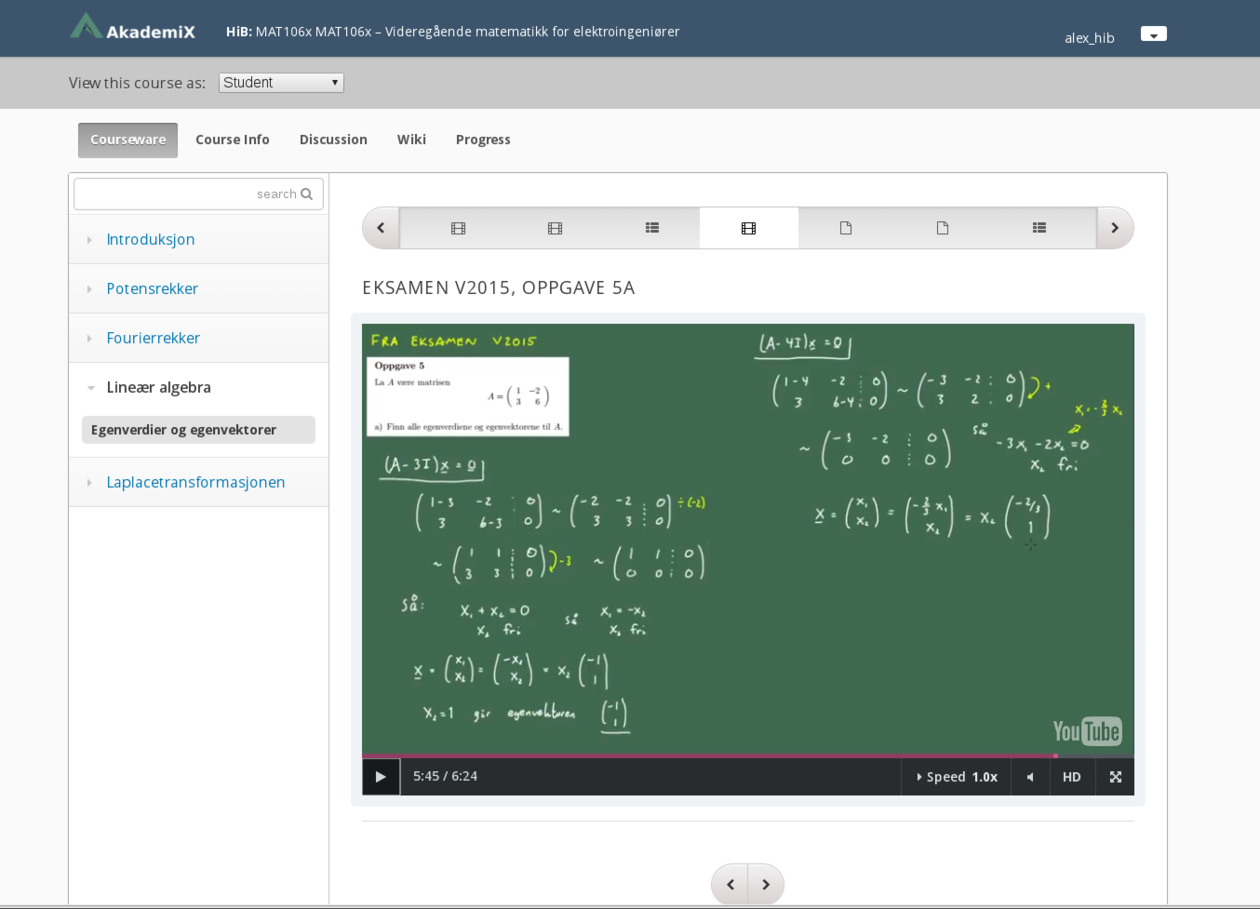The width and height of the screenshot is (1260, 909).
Task: Open the first problem list unit icon
Action: [652, 228]
